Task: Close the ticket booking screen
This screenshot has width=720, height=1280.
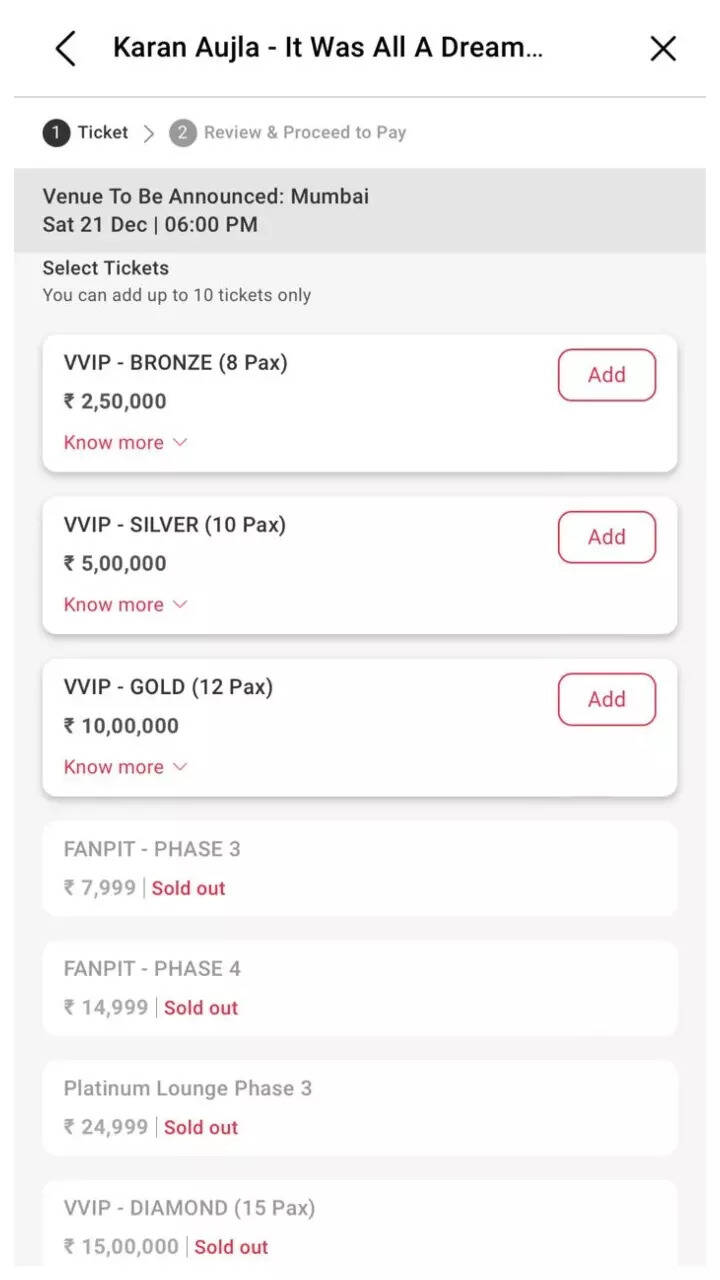Action: (663, 48)
